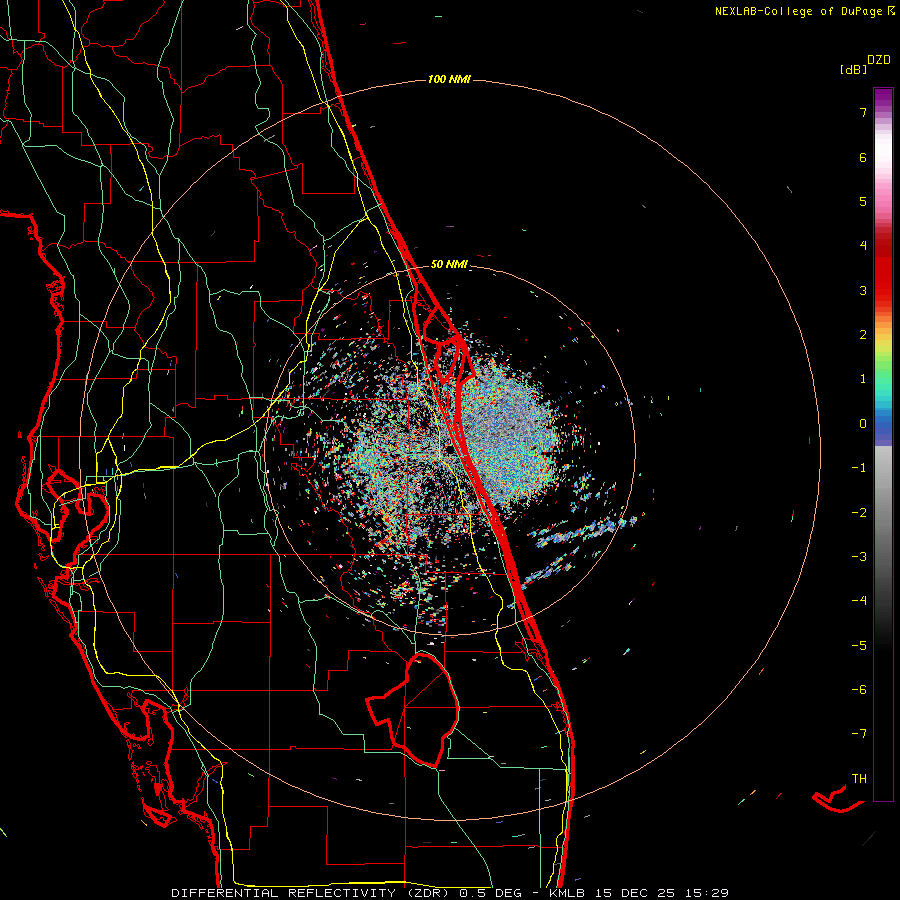Click the -3 value on color scale
Image resolution: width=900 pixels, height=900 pixels.
tap(859, 557)
